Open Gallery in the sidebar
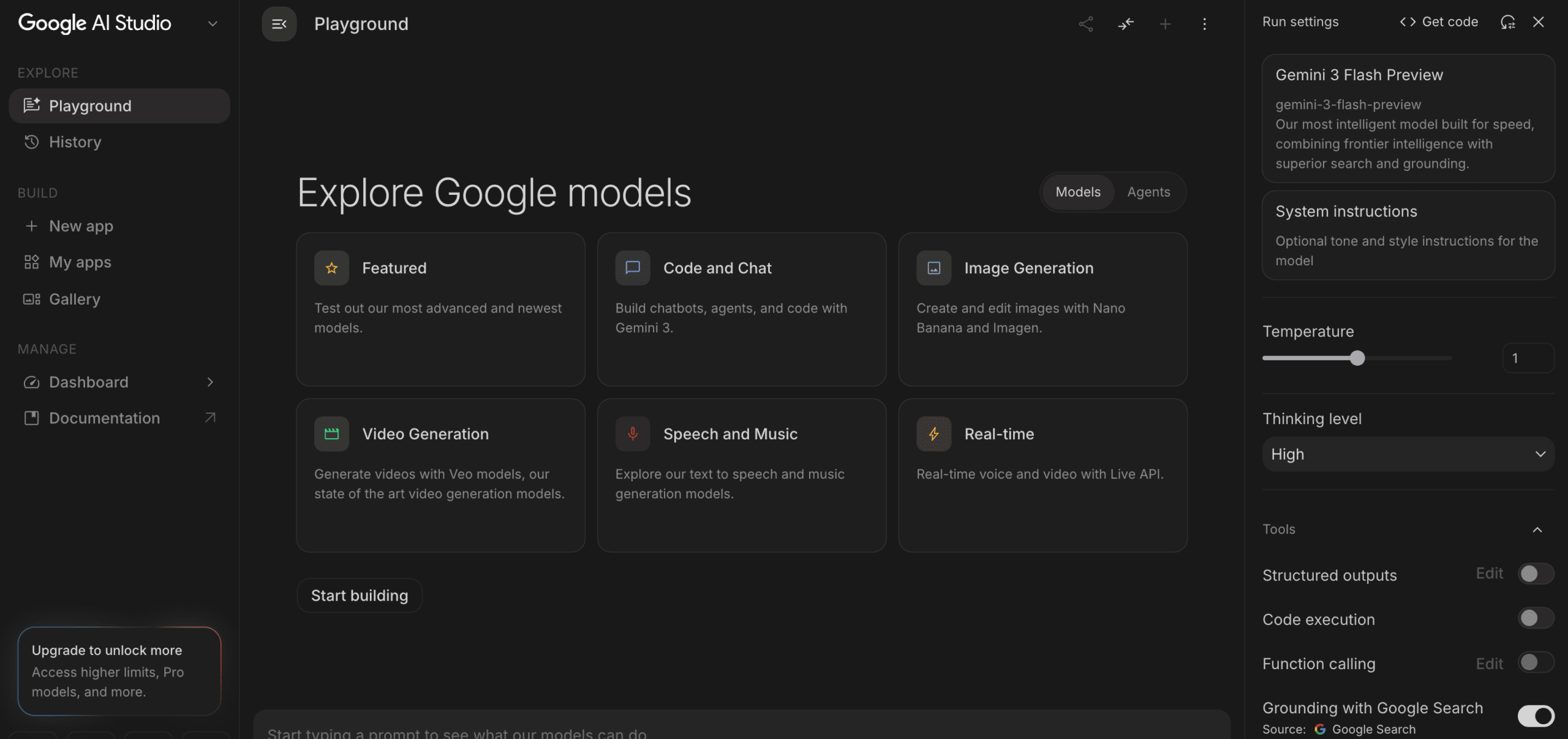The height and width of the screenshot is (739, 1568). point(119,299)
